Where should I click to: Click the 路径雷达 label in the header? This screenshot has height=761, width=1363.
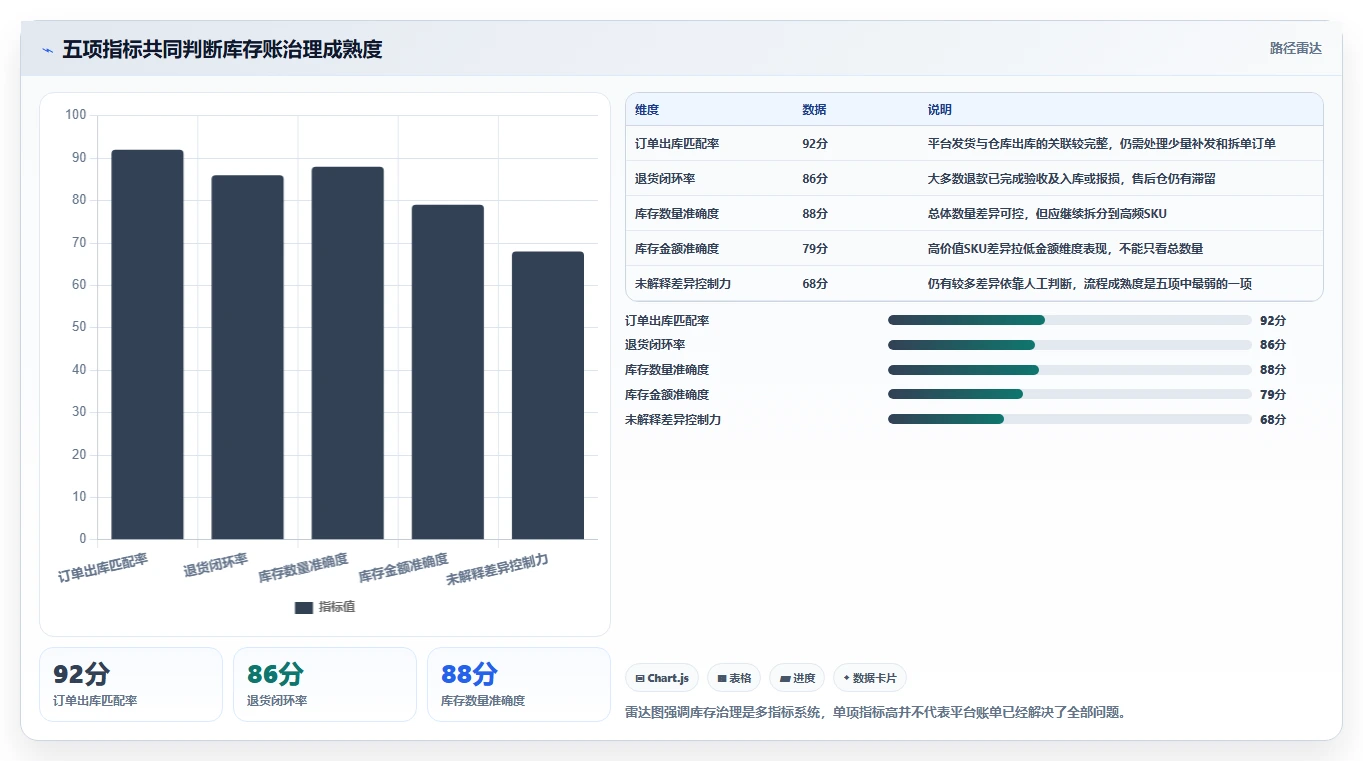(1296, 48)
